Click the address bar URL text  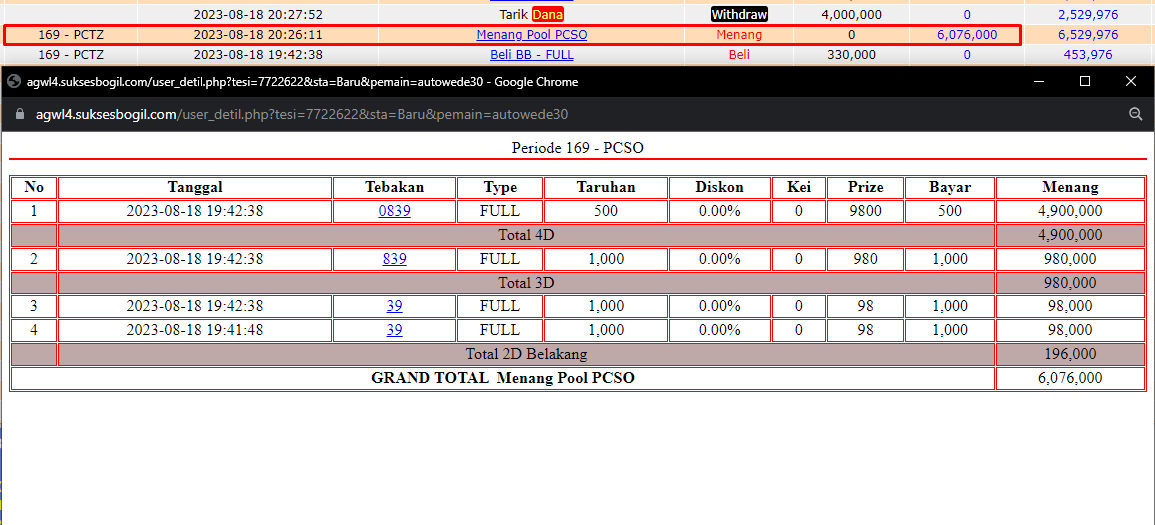click(x=302, y=114)
